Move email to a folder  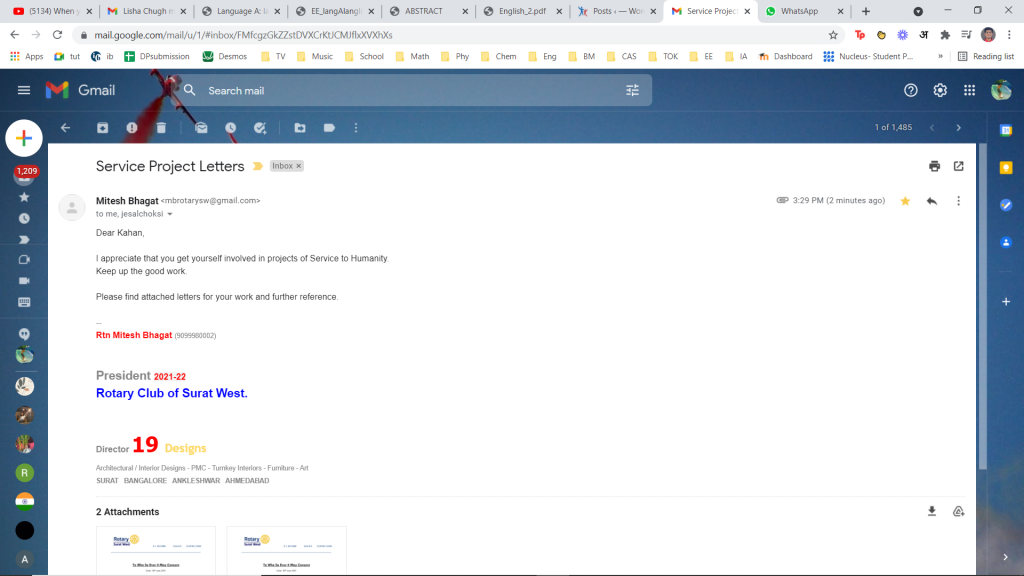click(300, 128)
